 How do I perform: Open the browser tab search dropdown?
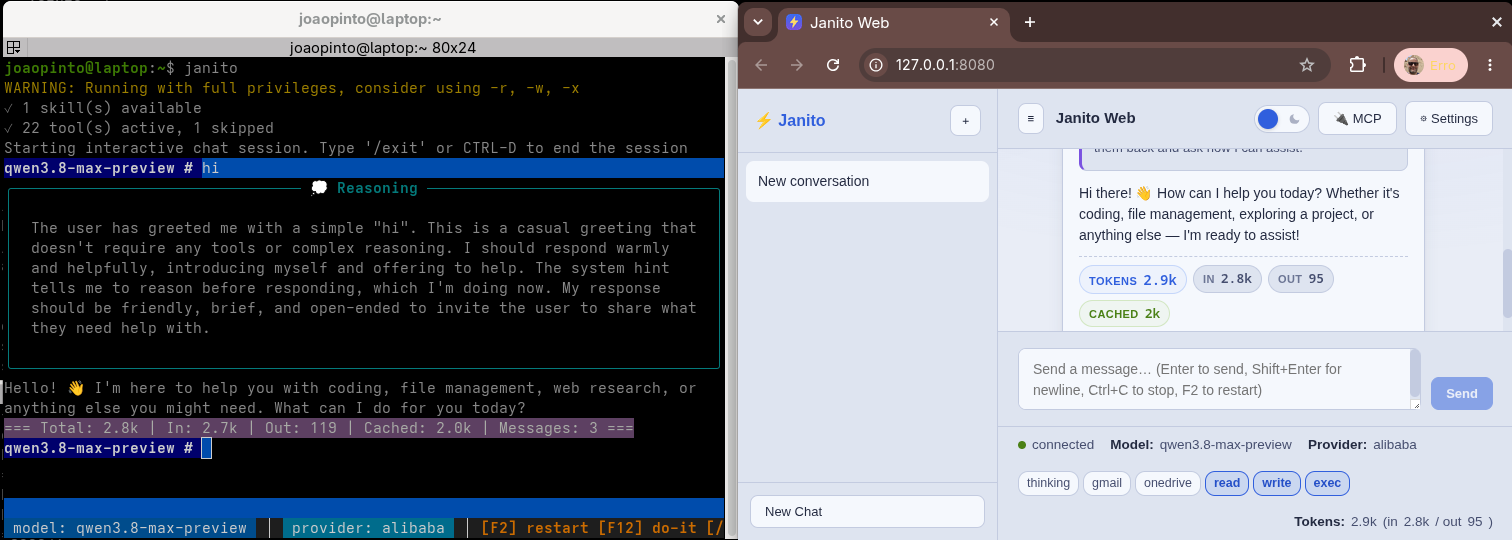point(758,21)
